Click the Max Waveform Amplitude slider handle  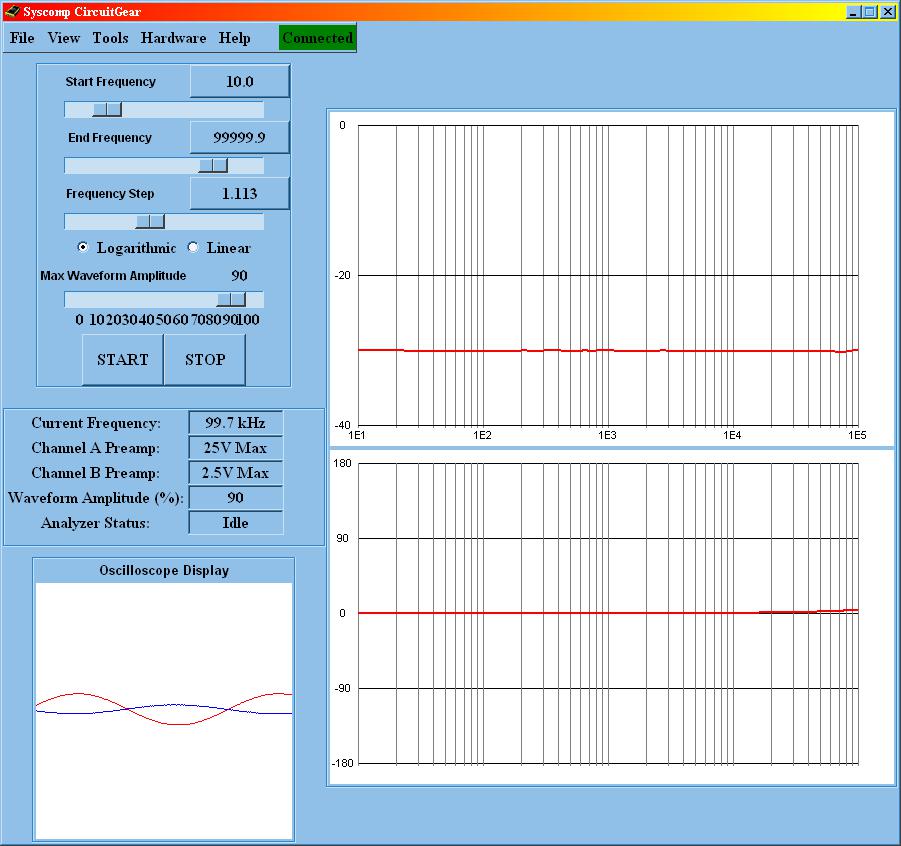pos(231,299)
